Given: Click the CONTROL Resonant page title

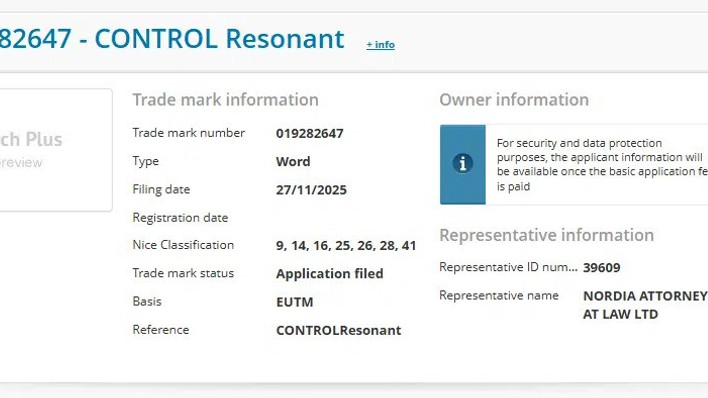Looking at the screenshot, I should [172, 38].
